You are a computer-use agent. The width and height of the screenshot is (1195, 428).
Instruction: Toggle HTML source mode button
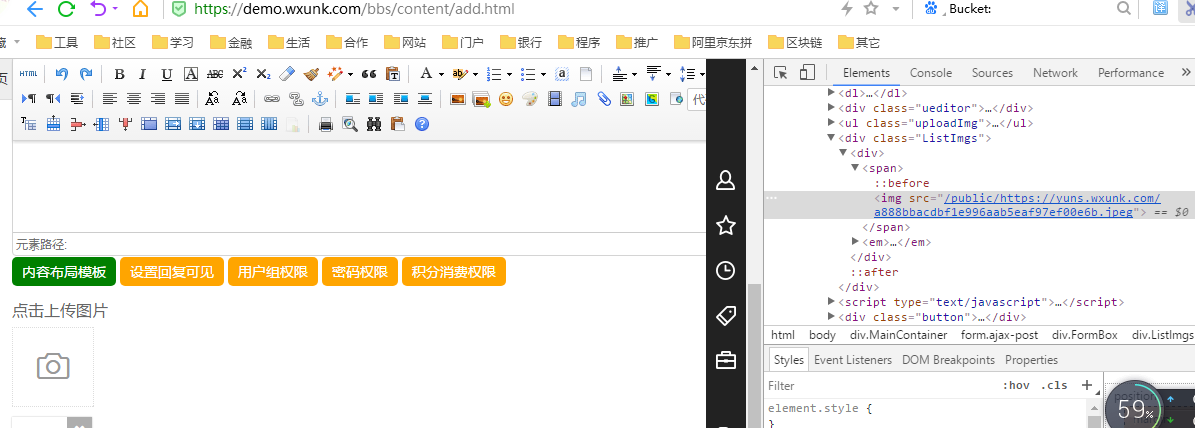tap(28, 74)
